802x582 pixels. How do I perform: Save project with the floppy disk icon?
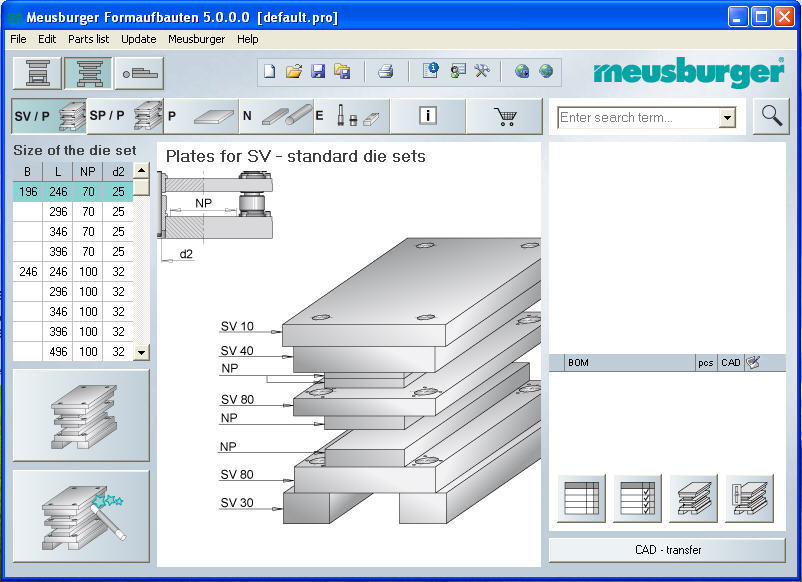click(x=318, y=71)
